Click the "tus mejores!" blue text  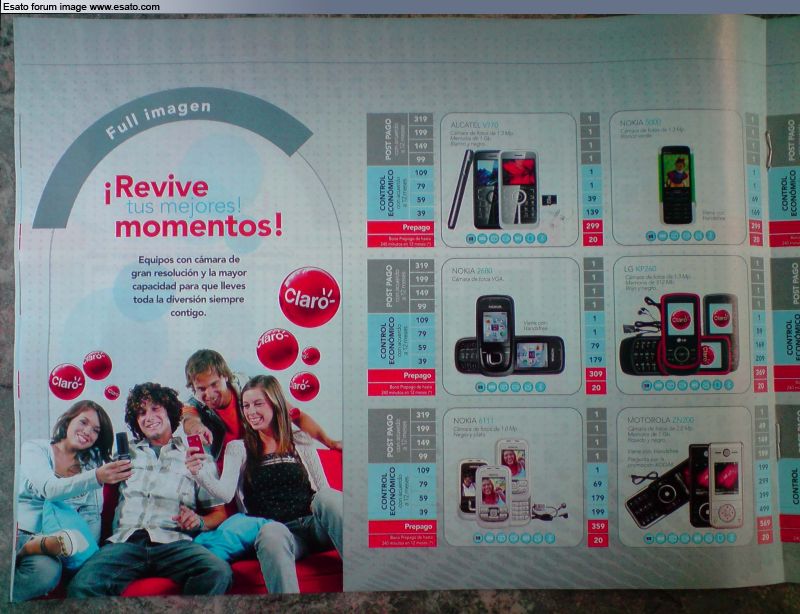(x=184, y=207)
